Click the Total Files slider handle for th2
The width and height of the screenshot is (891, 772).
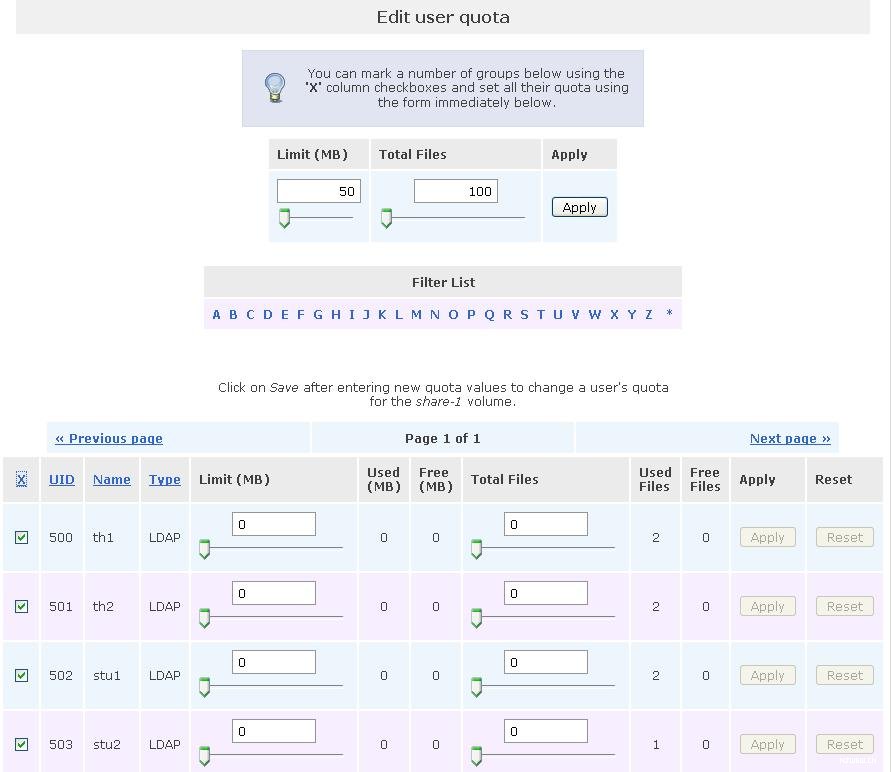477,617
